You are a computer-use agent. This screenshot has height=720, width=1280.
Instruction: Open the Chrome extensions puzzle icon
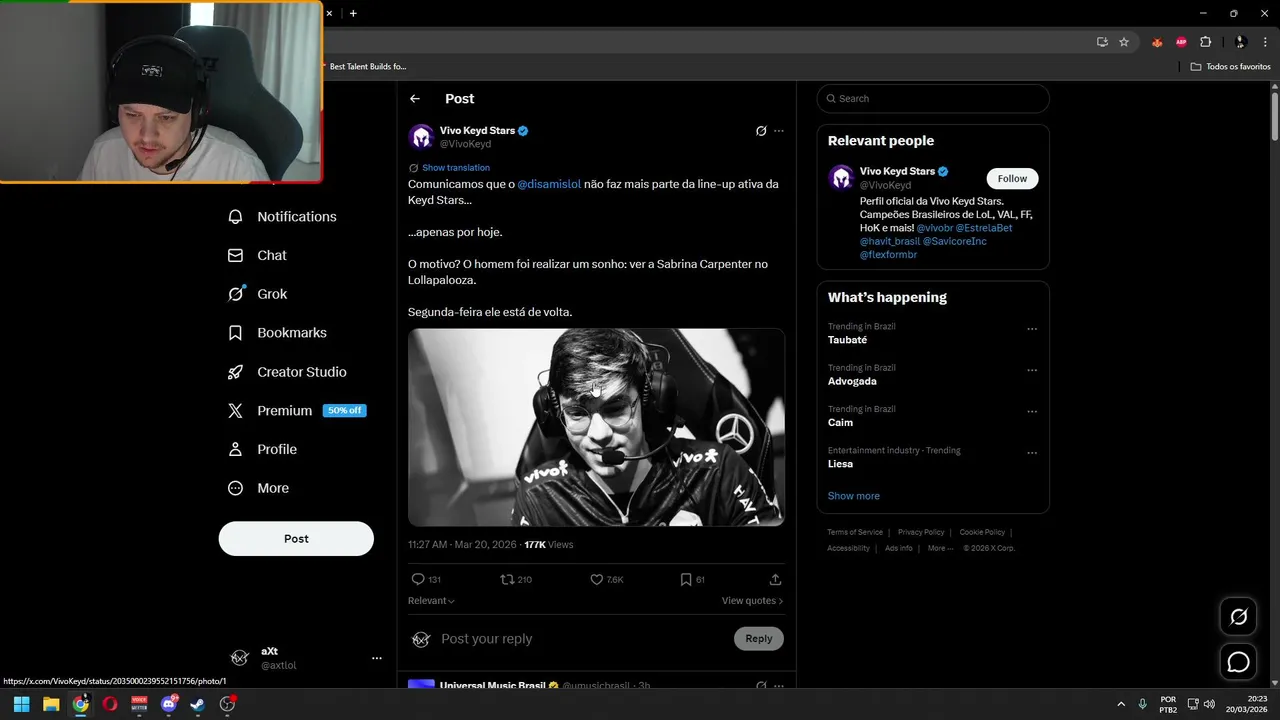(x=1205, y=42)
